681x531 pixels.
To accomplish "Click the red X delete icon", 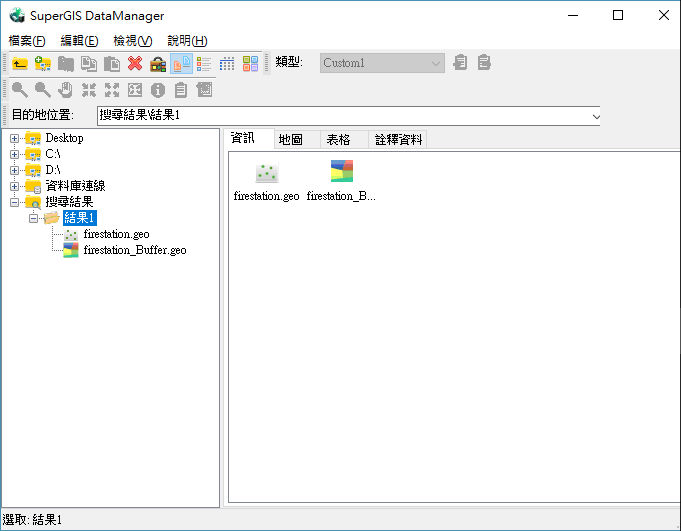I will [135, 64].
